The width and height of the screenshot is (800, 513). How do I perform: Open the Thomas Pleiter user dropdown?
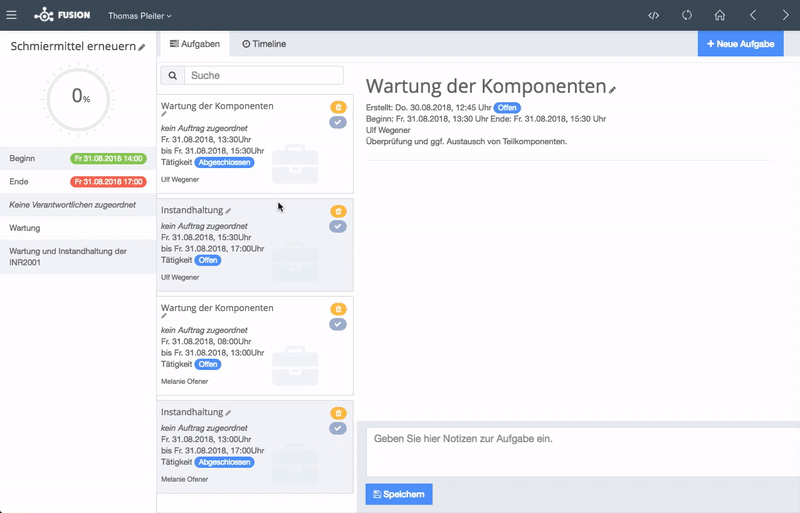[x=139, y=16]
